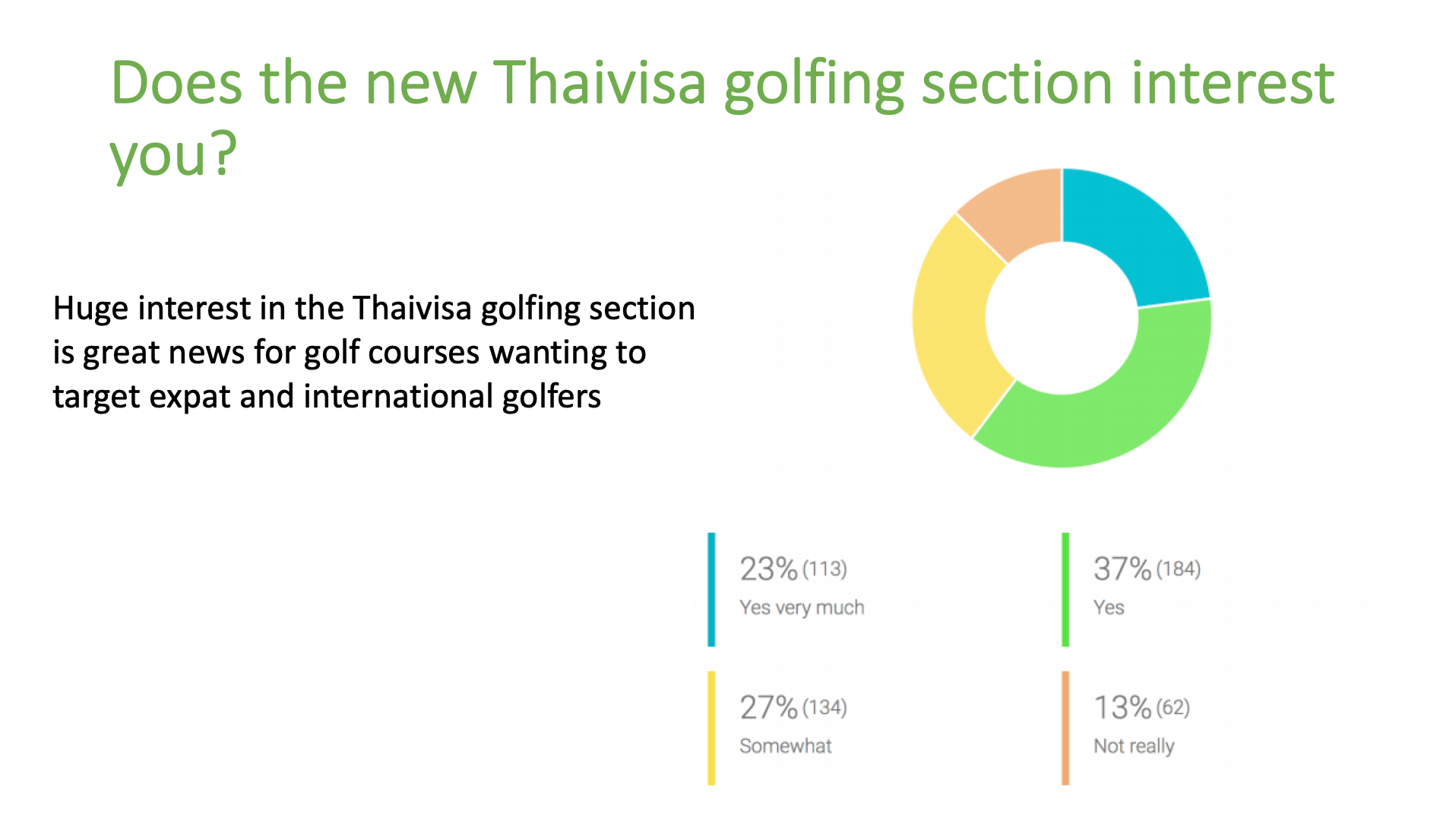This screenshot has height=818, width=1456.
Task: Click the green slide title text
Action: 722,118
